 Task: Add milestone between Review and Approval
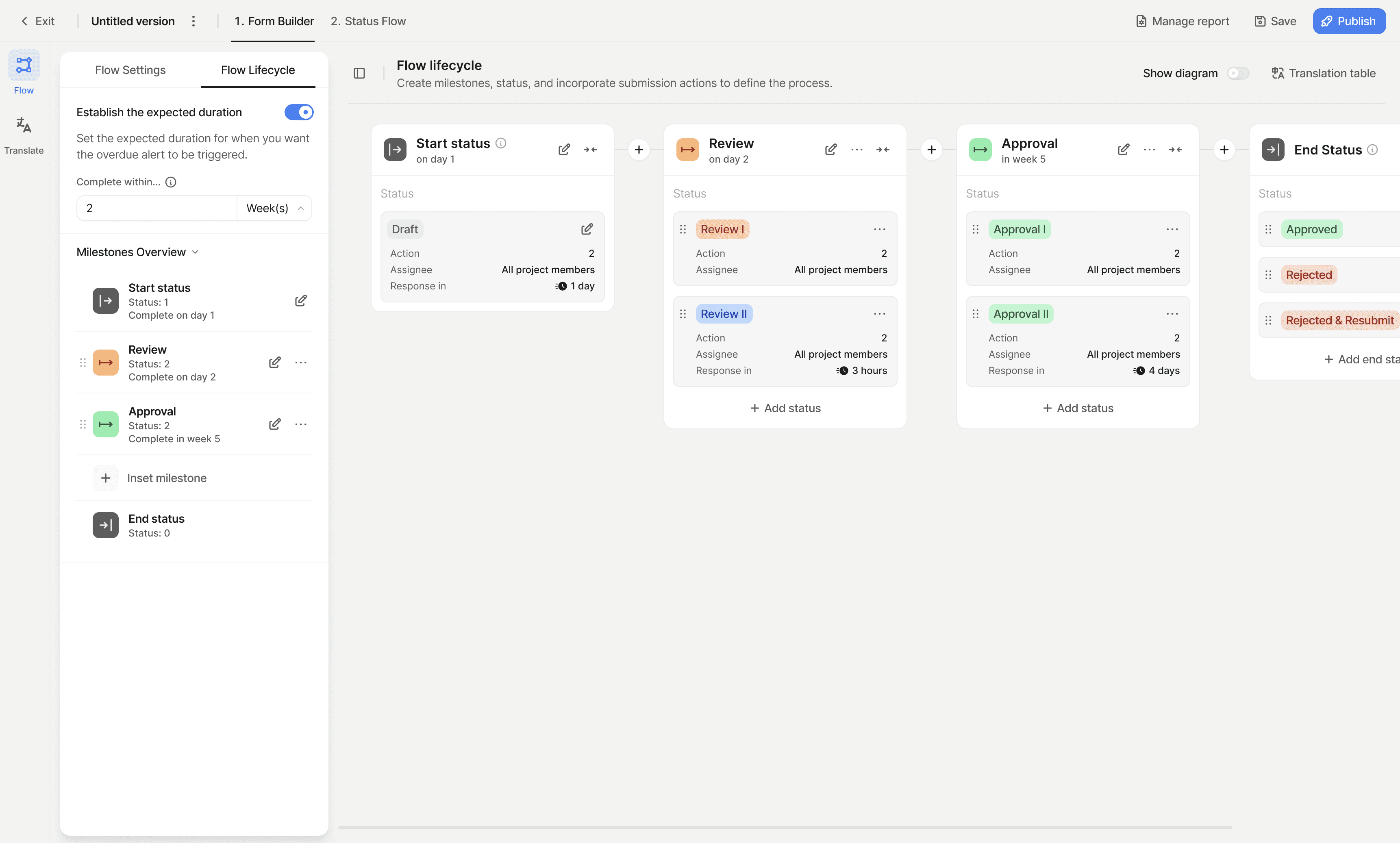click(931, 150)
